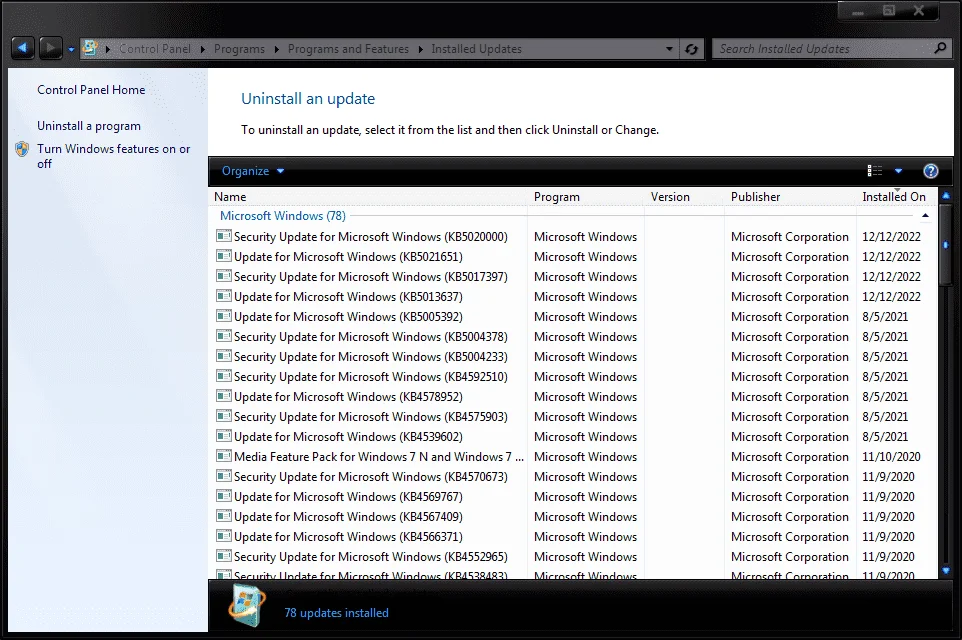Select Security Update for Microsoft Windows (KB4552965)

(371, 557)
